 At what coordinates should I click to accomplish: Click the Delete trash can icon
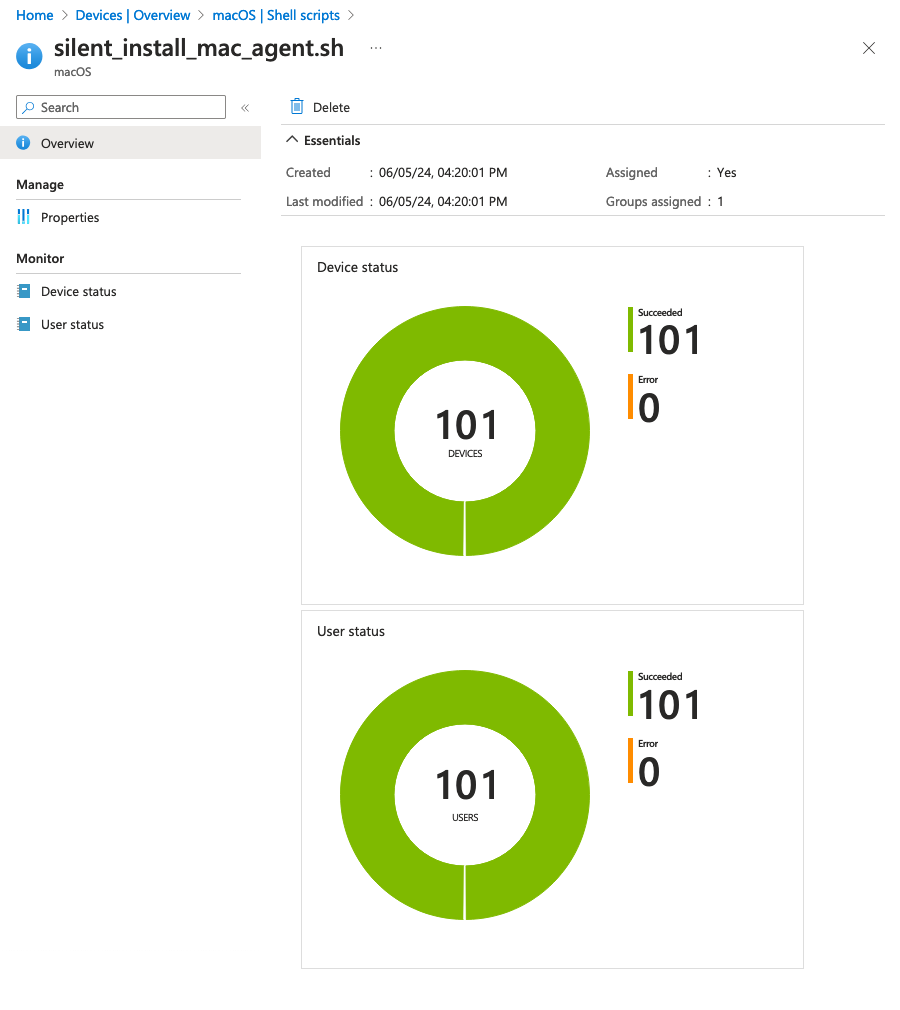[296, 107]
